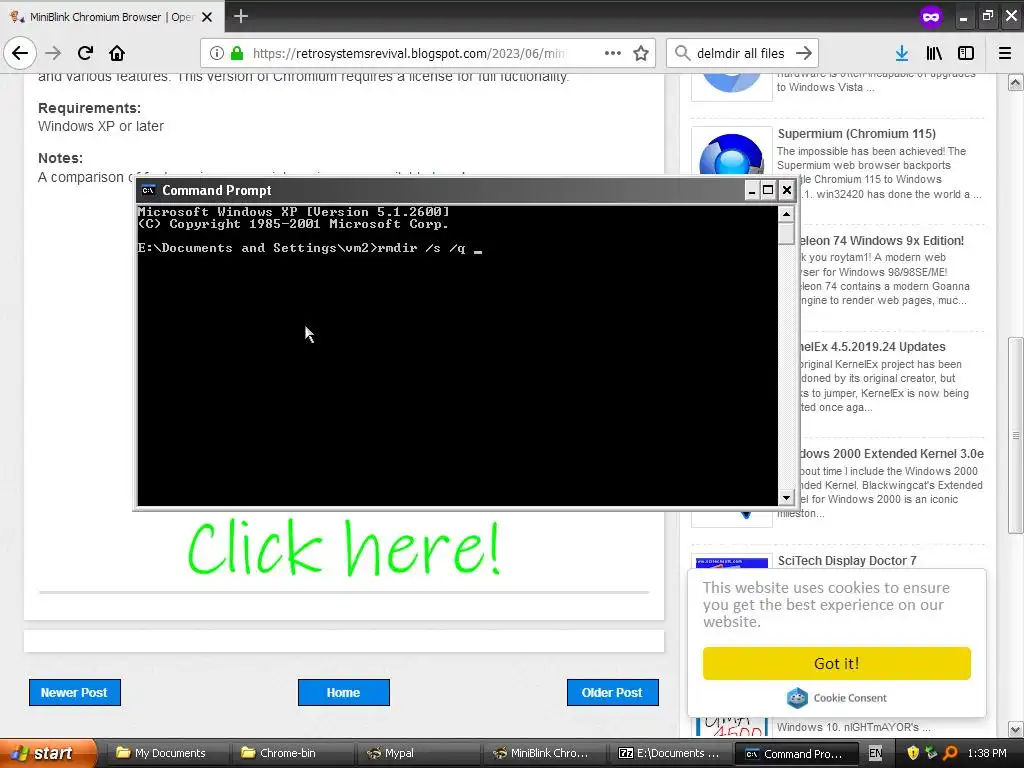Click the network connection tray icon
The width and height of the screenshot is (1024, 768).
931,753
